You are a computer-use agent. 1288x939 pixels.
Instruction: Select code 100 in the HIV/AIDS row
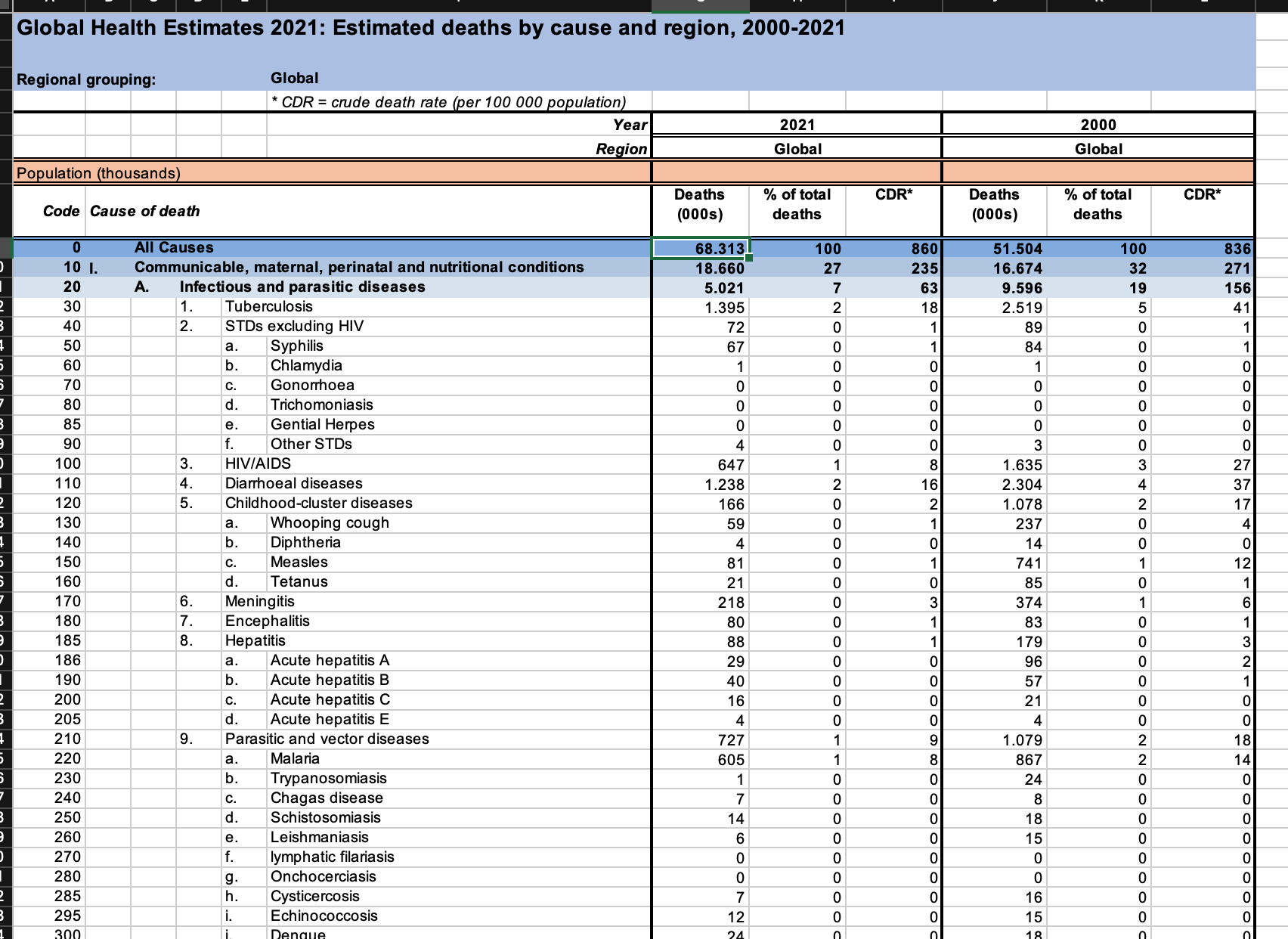coord(67,463)
